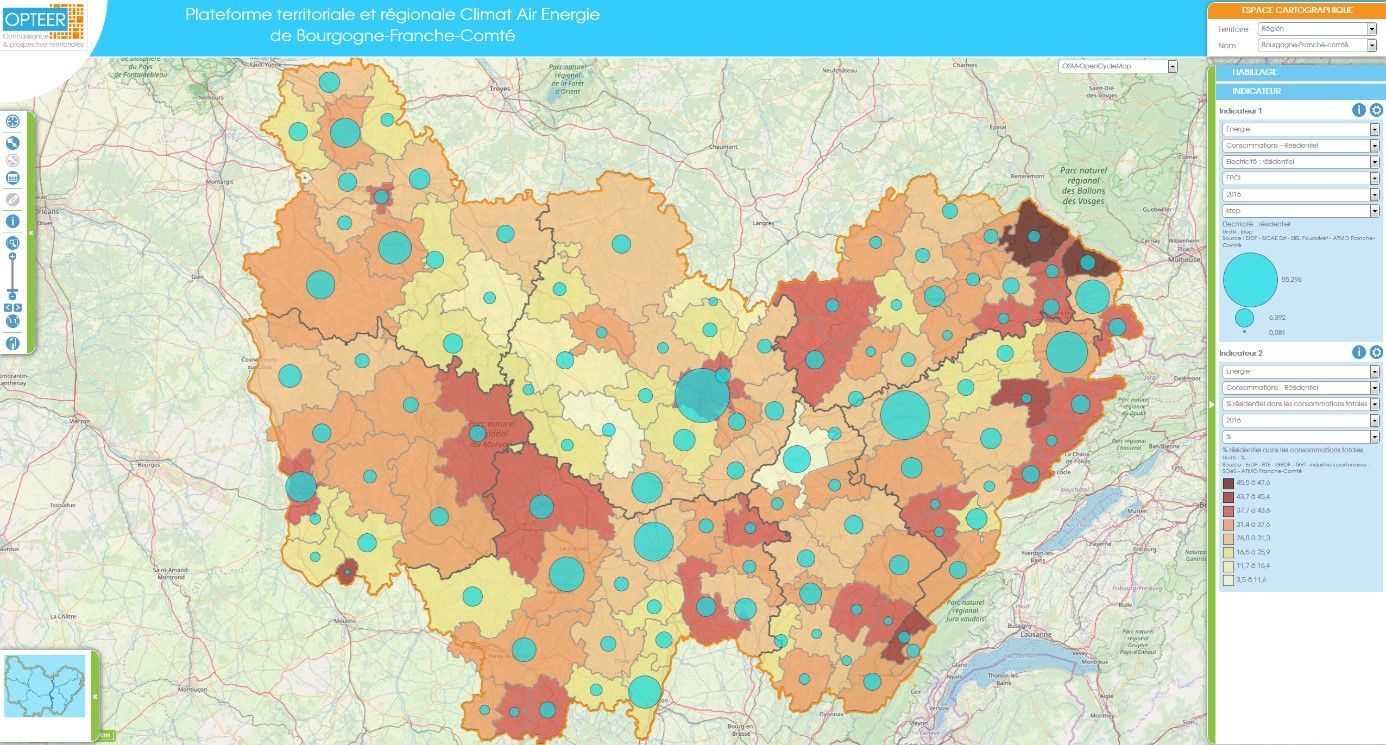Open the OSM-OpenCycleMap basemap dropdown
This screenshot has width=1386, height=745.
pos(1119,66)
